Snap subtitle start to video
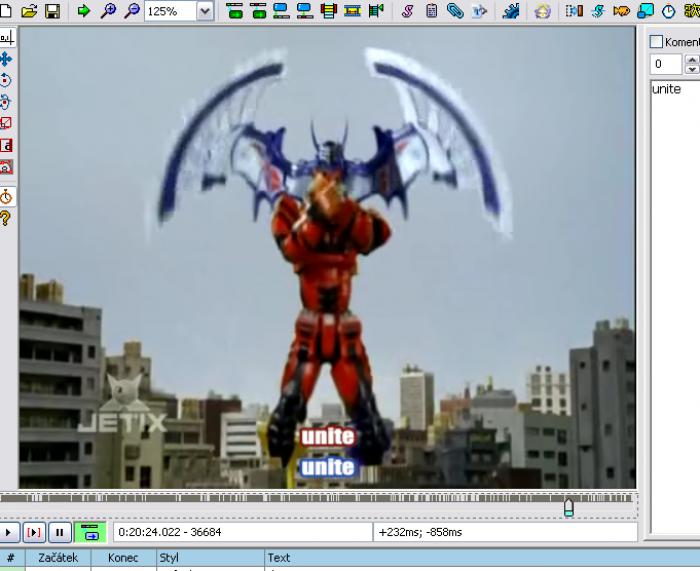 coord(281,10)
